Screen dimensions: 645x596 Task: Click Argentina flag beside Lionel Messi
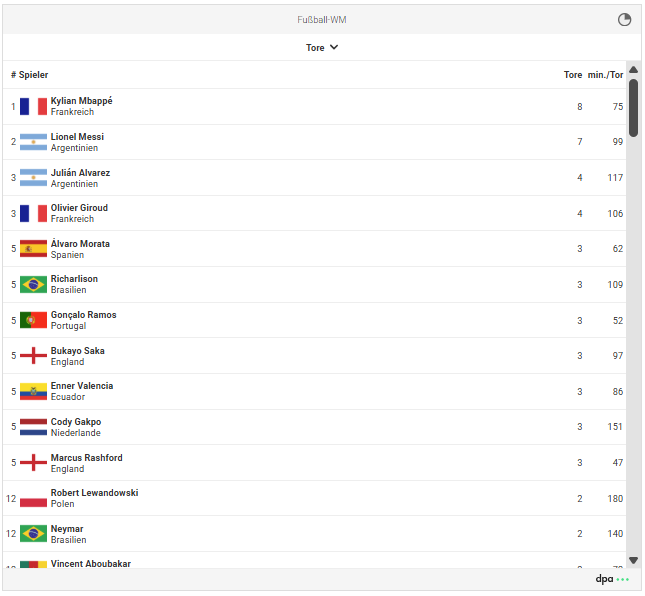pyautogui.click(x=33, y=142)
